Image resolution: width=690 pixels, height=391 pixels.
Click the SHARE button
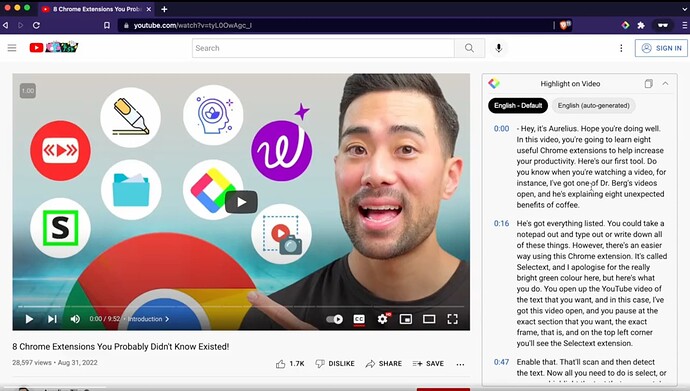384,364
